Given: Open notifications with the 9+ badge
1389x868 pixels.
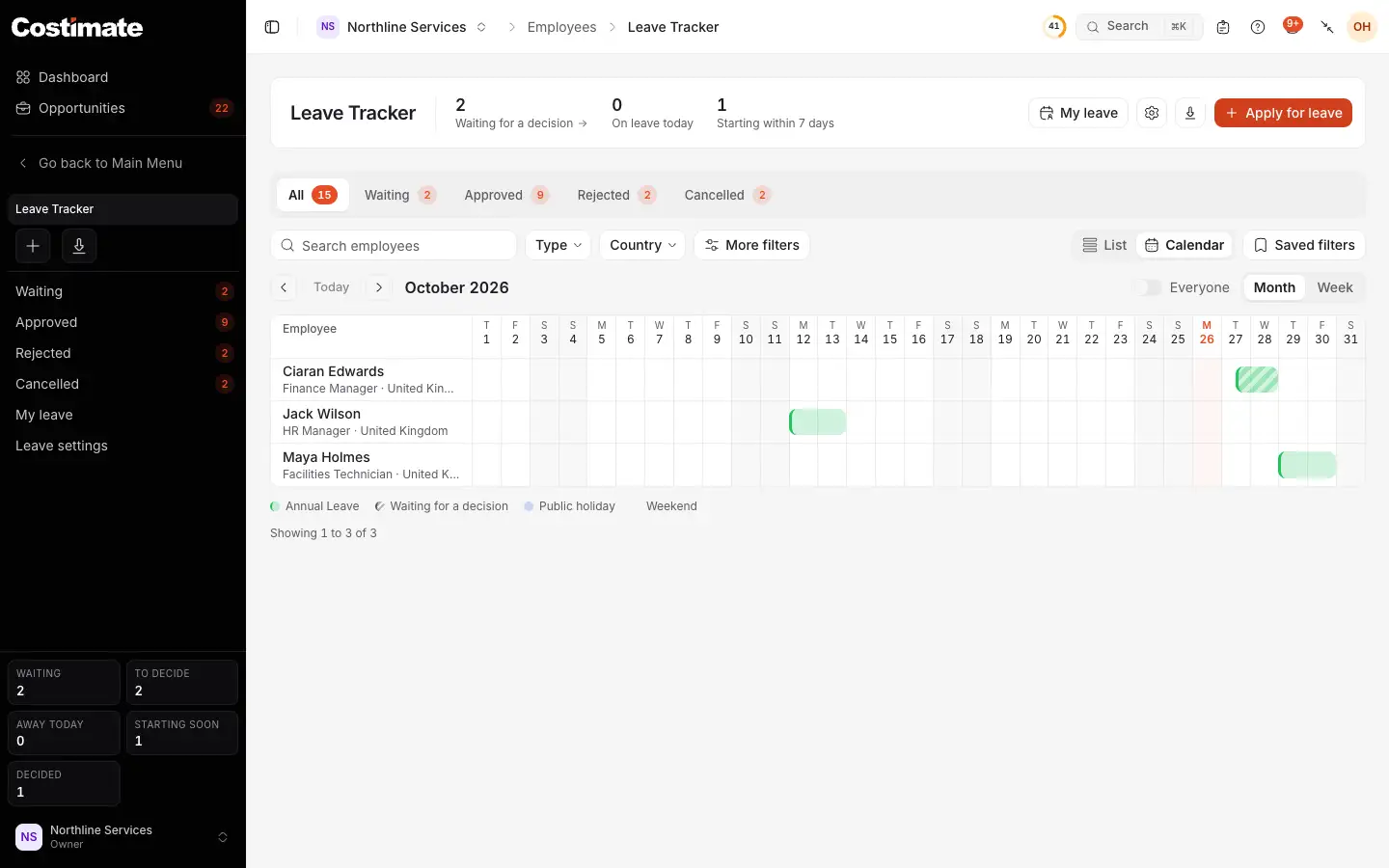Looking at the screenshot, I should 1293,26.
